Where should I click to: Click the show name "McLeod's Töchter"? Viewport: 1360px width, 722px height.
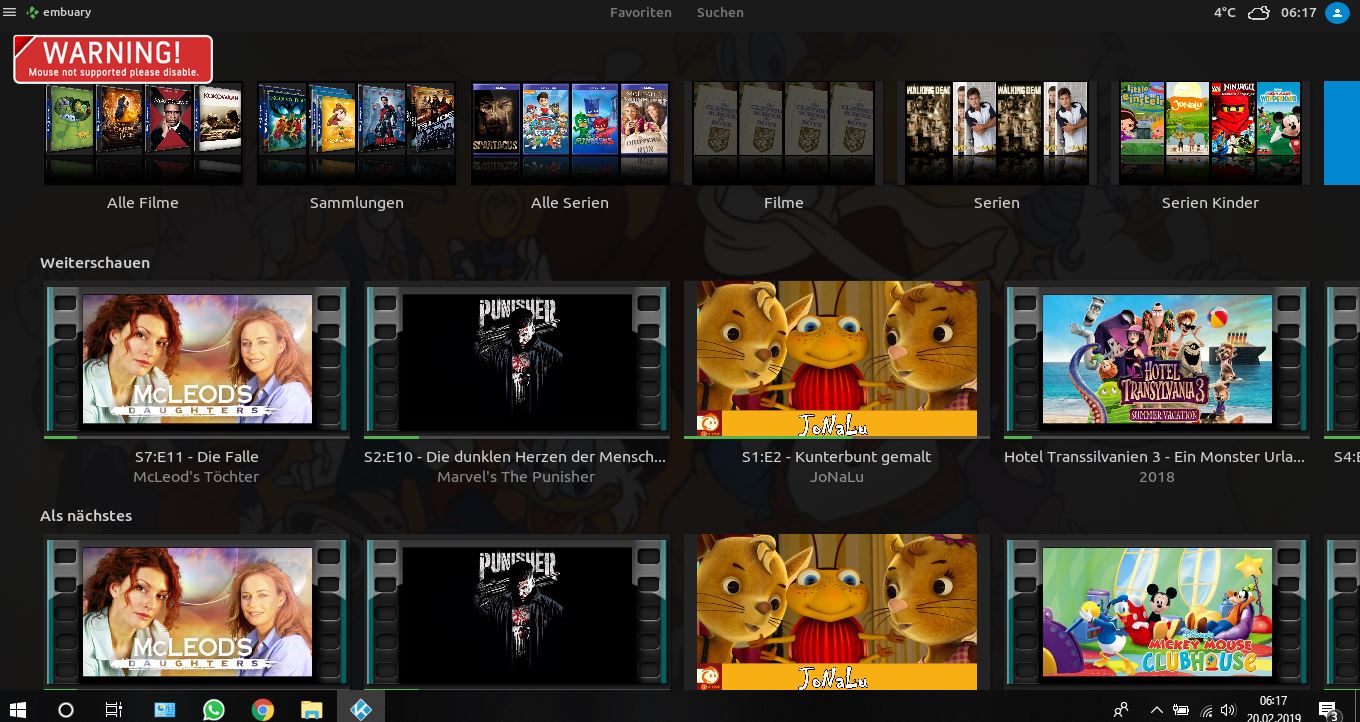tap(196, 477)
